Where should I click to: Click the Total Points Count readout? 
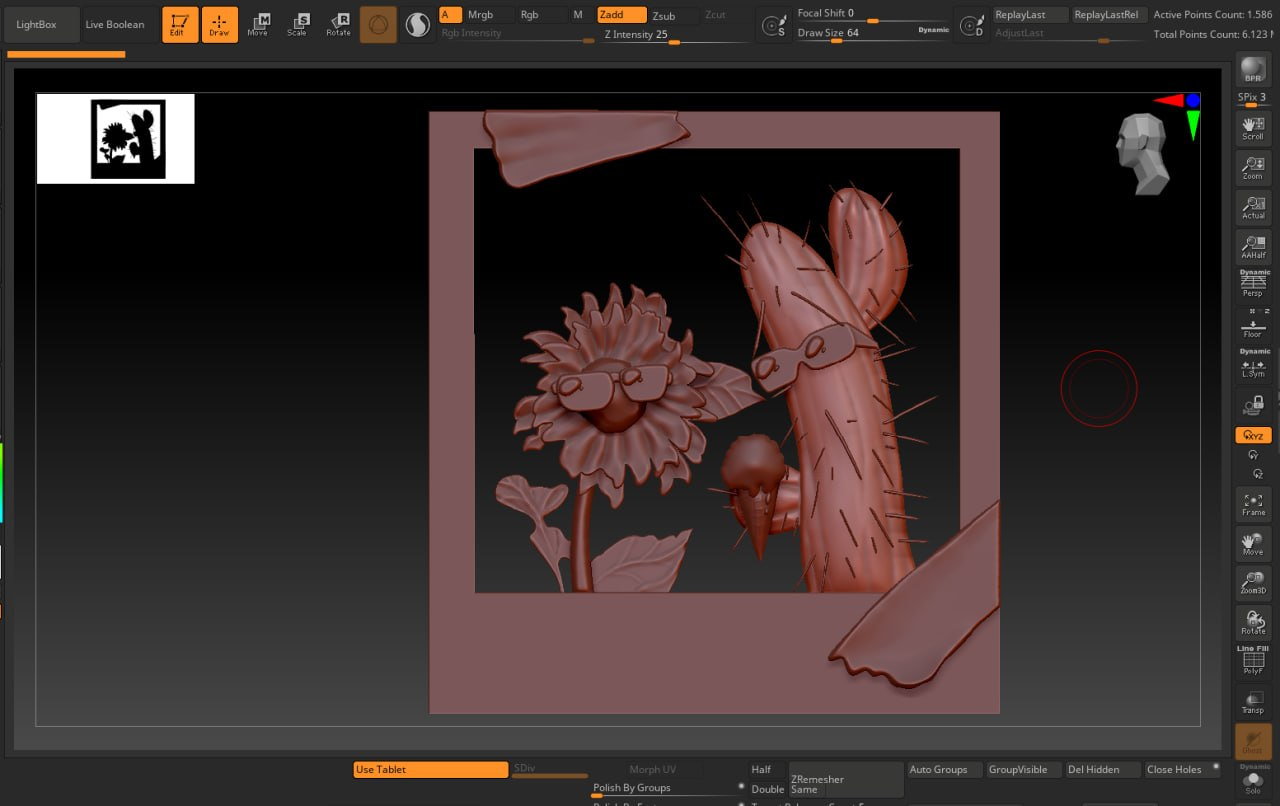tap(1213, 34)
